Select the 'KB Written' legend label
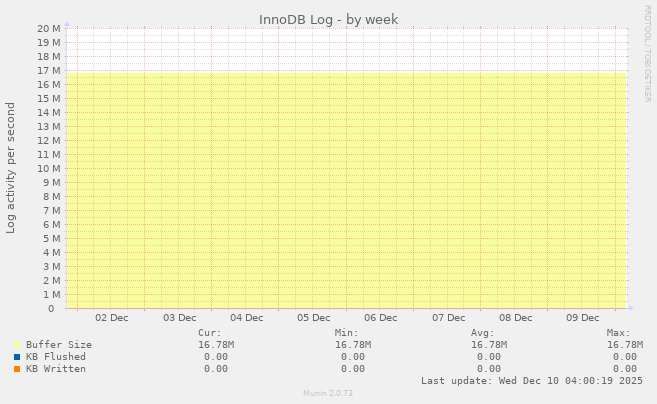The height and width of the screenshot is (404, 657). coord(56,369)
